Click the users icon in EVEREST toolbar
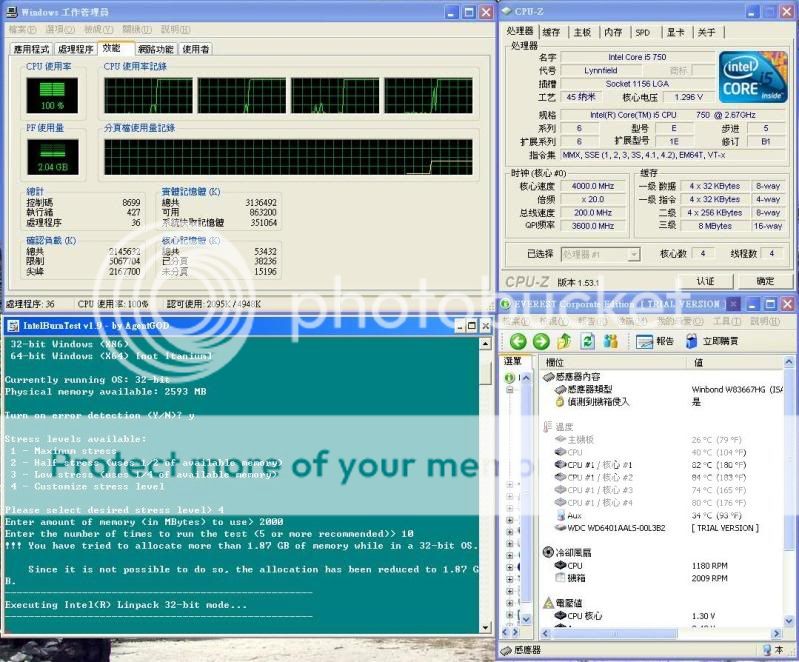799x662 pixels. point(611,341)
